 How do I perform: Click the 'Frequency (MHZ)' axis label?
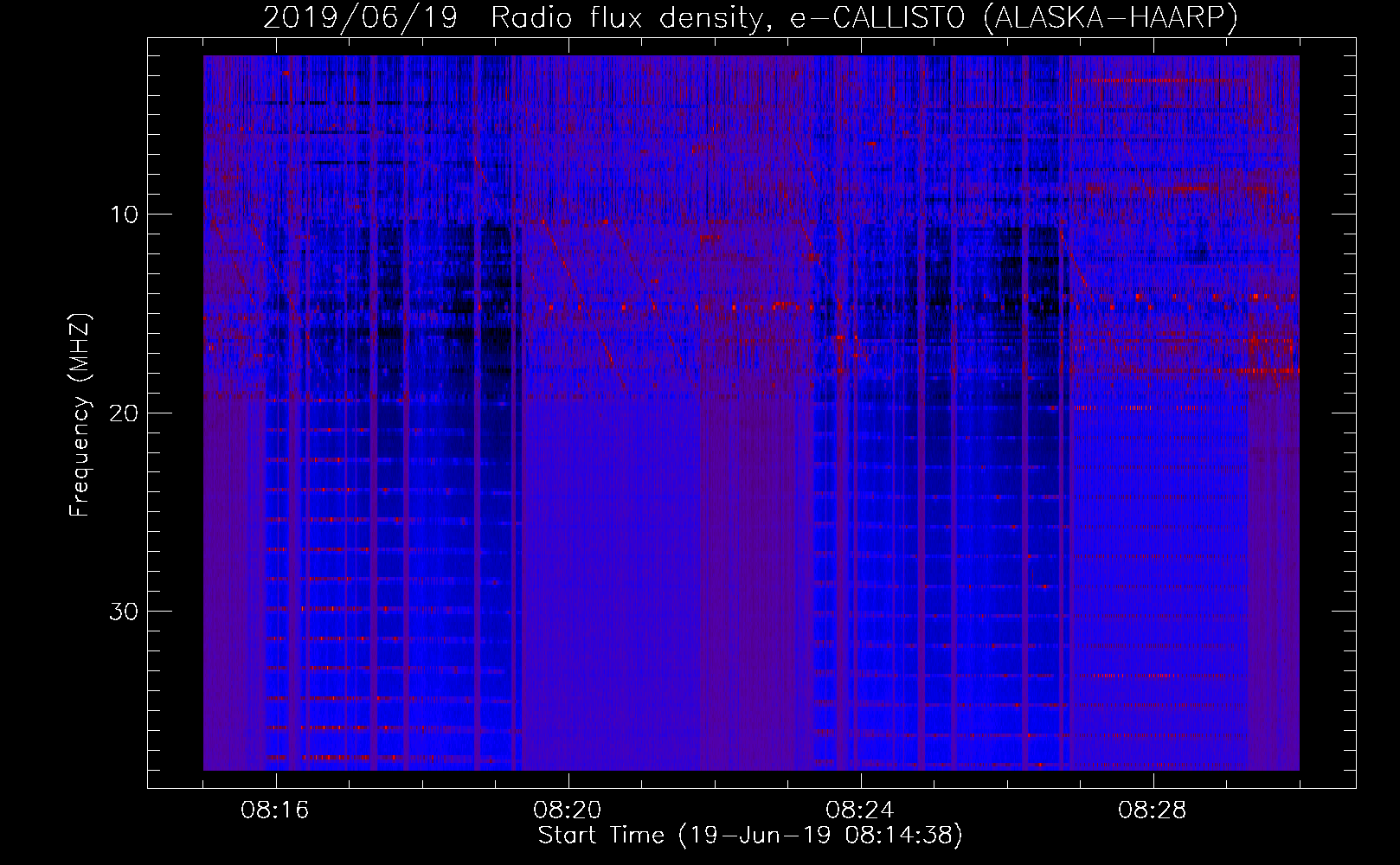80,415
